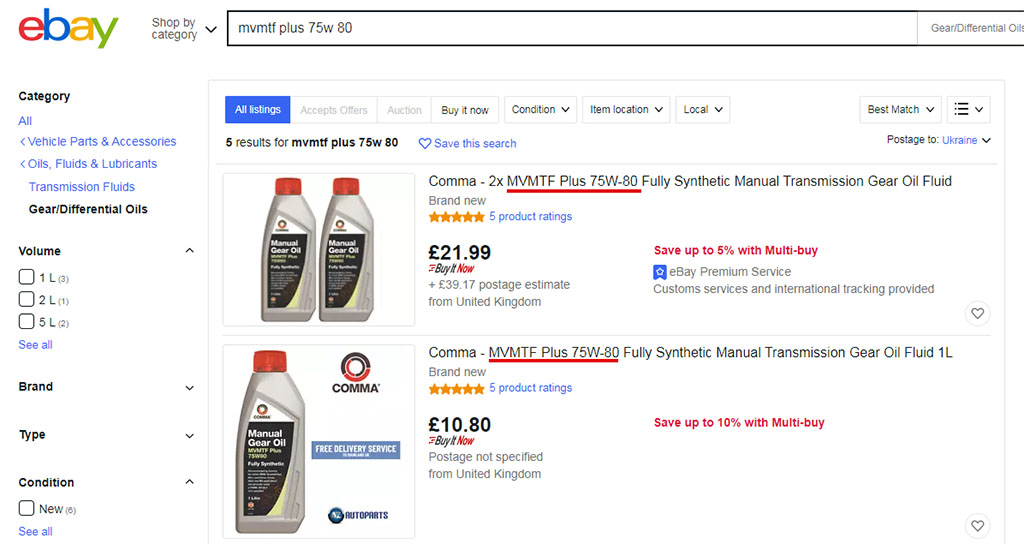
Task: Click Save up to 5% with Multi-buy
Action: tap(735, 251)
